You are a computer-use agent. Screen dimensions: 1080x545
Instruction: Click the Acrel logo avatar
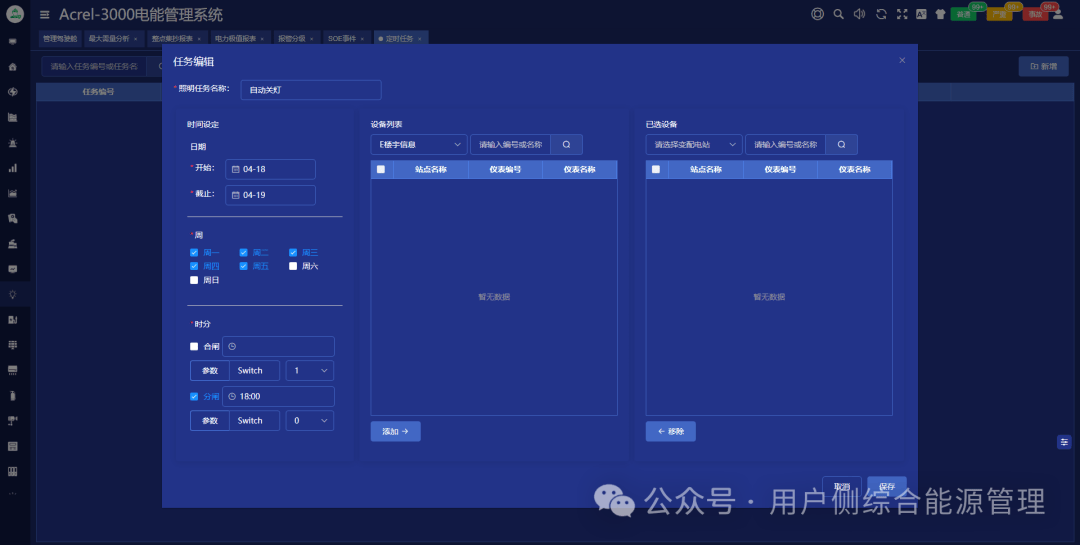(14, 14)
